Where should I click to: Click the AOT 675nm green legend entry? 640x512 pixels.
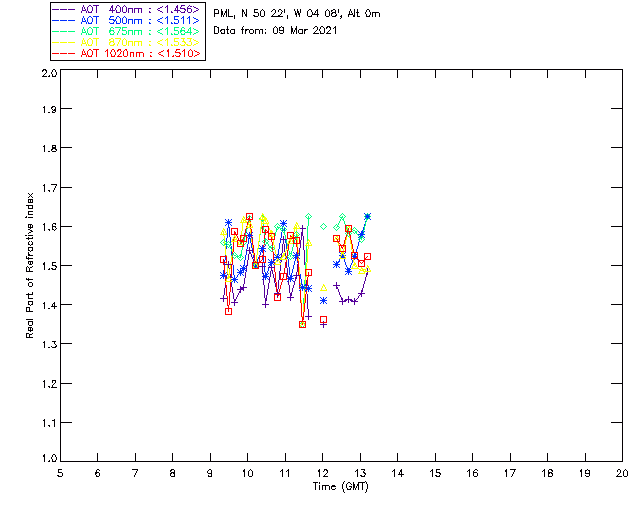pos(127,31)
